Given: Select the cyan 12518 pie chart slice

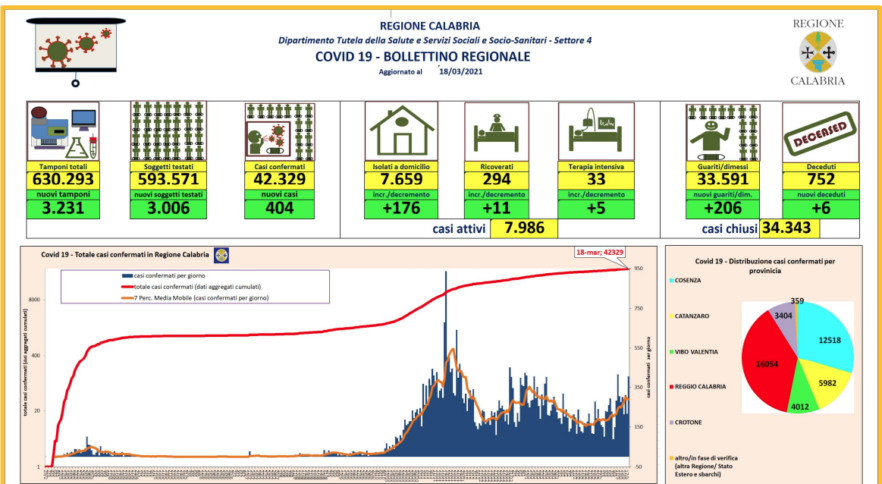Looking at the screenshot, I should tap(822, 340).
